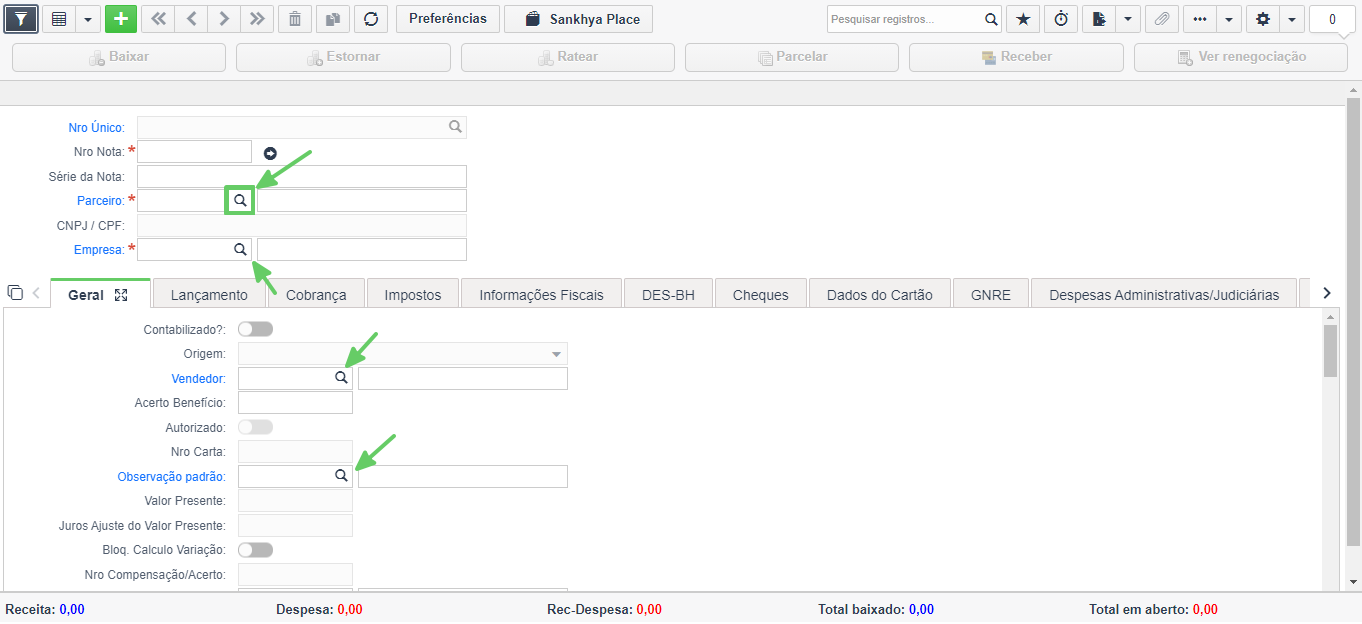Click the Receber button
Viewport: 1362px width, 624px height.
[1016, 57]
